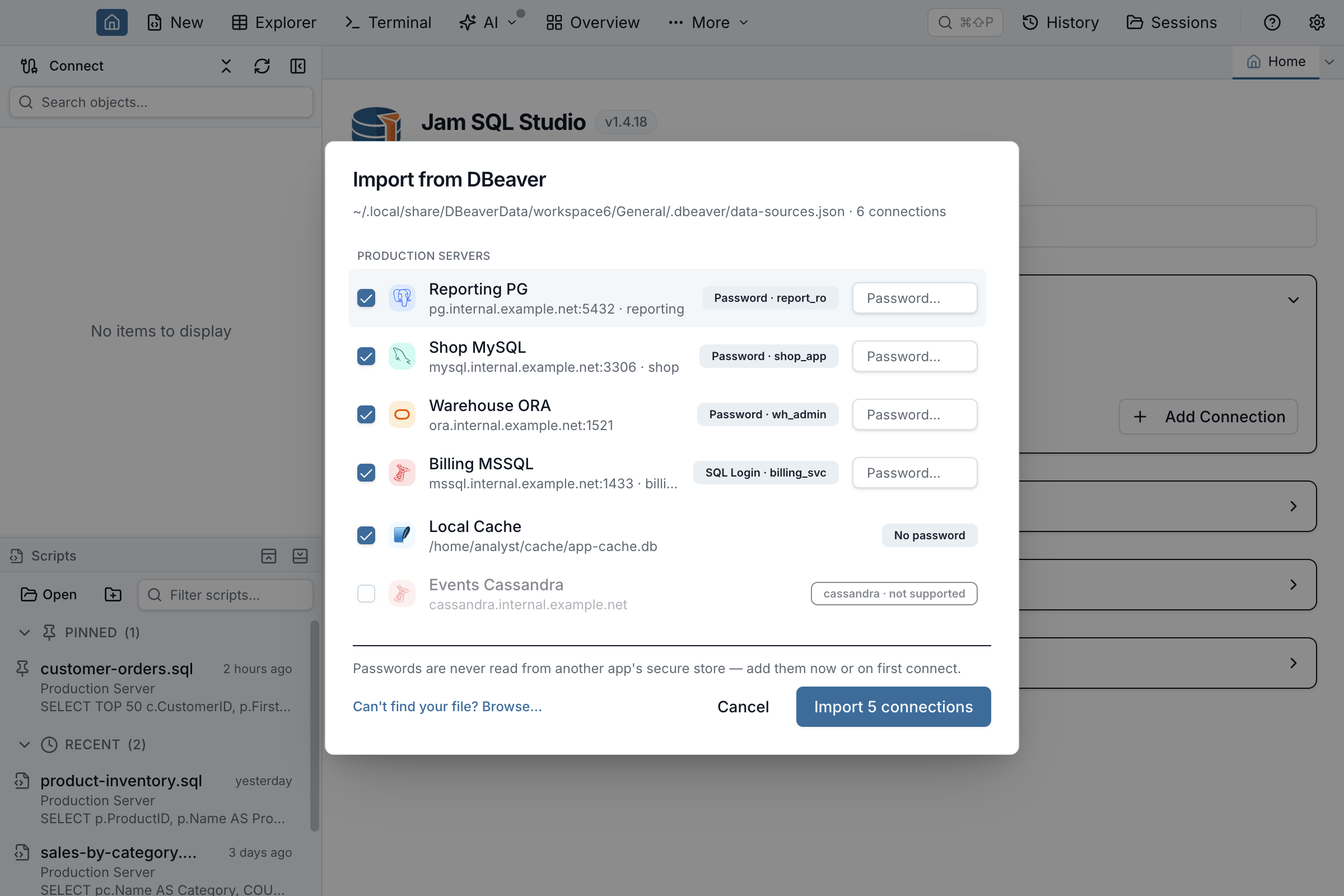Uncheck the Billing MSSQL checkbox

(366, 473)
